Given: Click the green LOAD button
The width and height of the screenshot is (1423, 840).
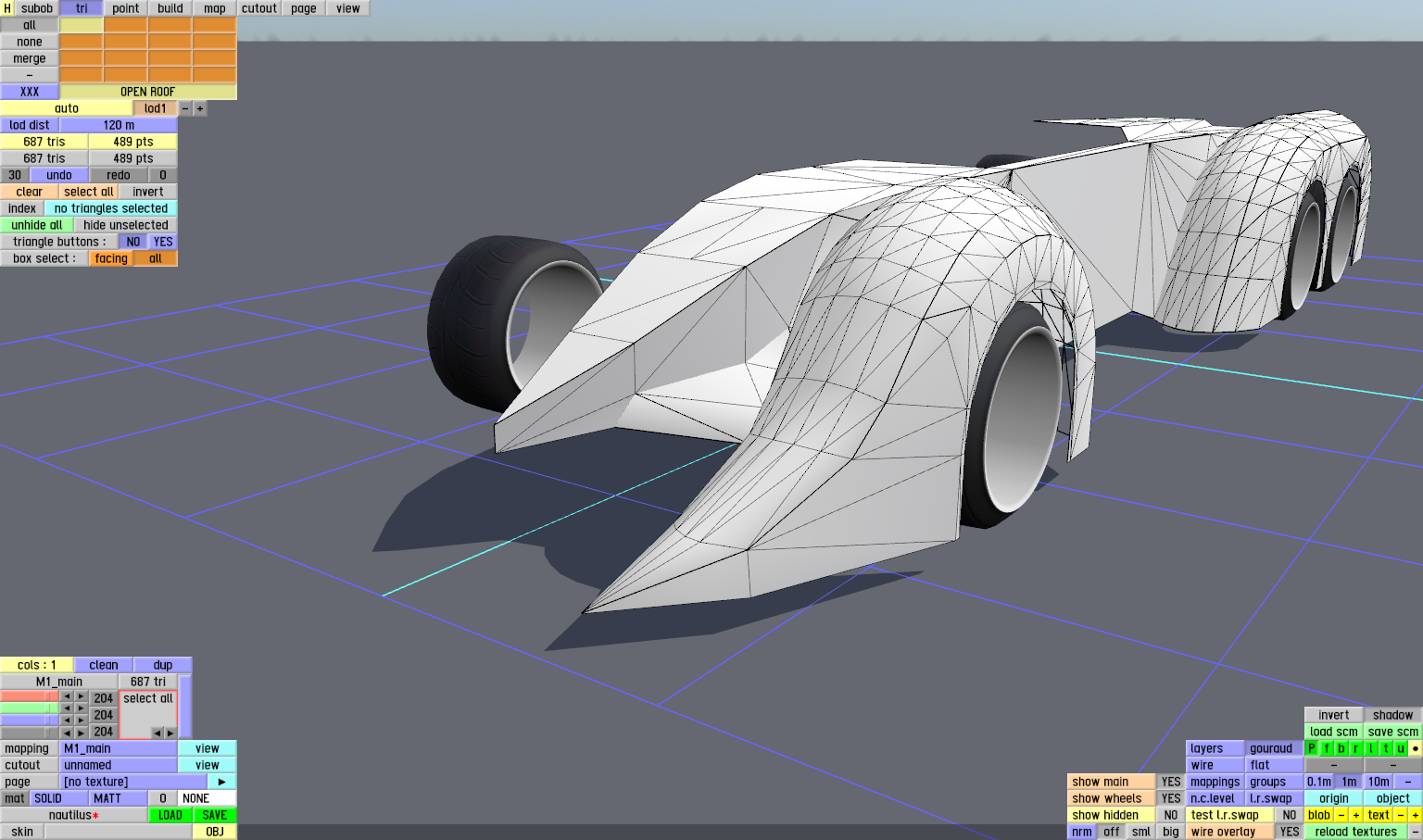Looking at the screenshot, I should click(170, 815).
